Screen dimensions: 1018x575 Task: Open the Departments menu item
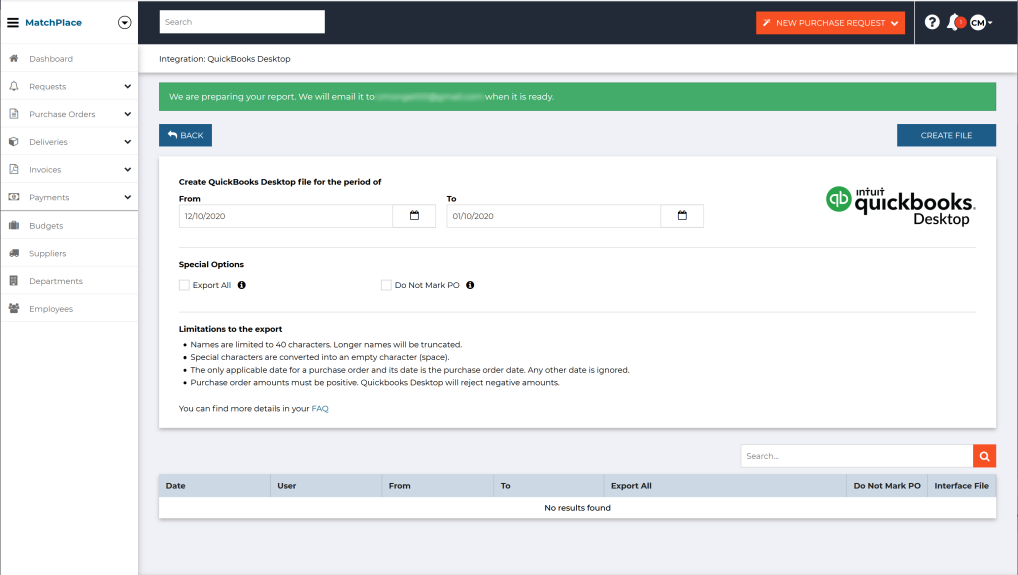click(x=69, y=281)
